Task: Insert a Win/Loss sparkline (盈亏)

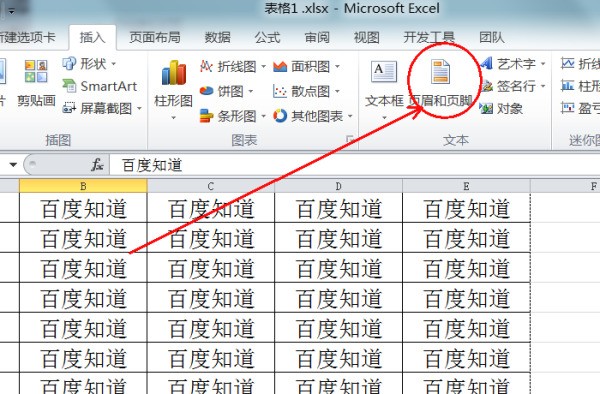Action: [x=580, y=109]
